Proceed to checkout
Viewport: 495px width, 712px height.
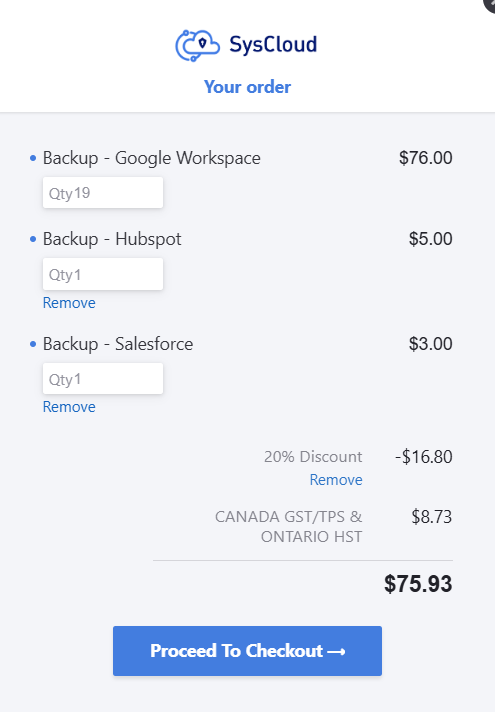coord(248,651)
